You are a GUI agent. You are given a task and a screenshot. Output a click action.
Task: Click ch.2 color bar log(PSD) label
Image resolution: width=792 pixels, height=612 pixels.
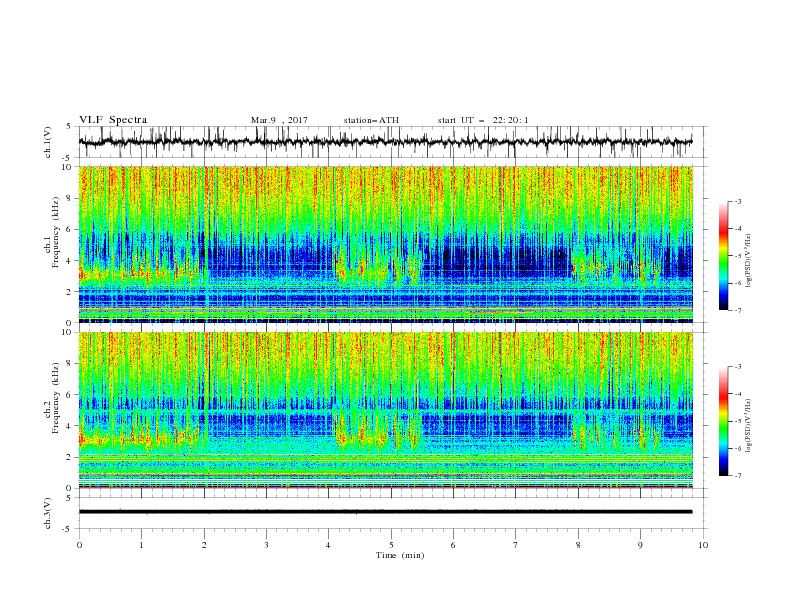tap(749, 427)
